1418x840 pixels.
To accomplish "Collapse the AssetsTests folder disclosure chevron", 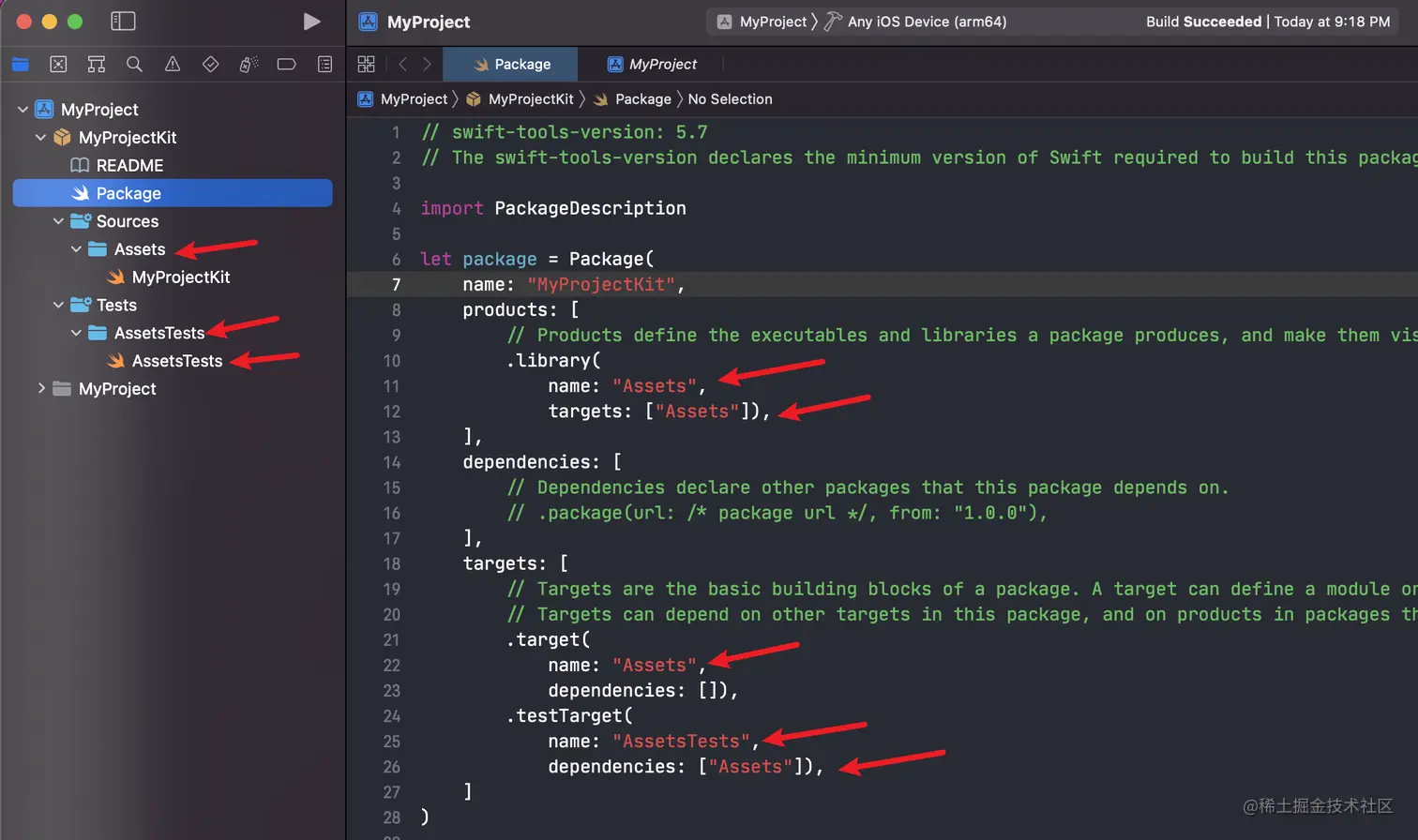I will (x=76, y=333).
